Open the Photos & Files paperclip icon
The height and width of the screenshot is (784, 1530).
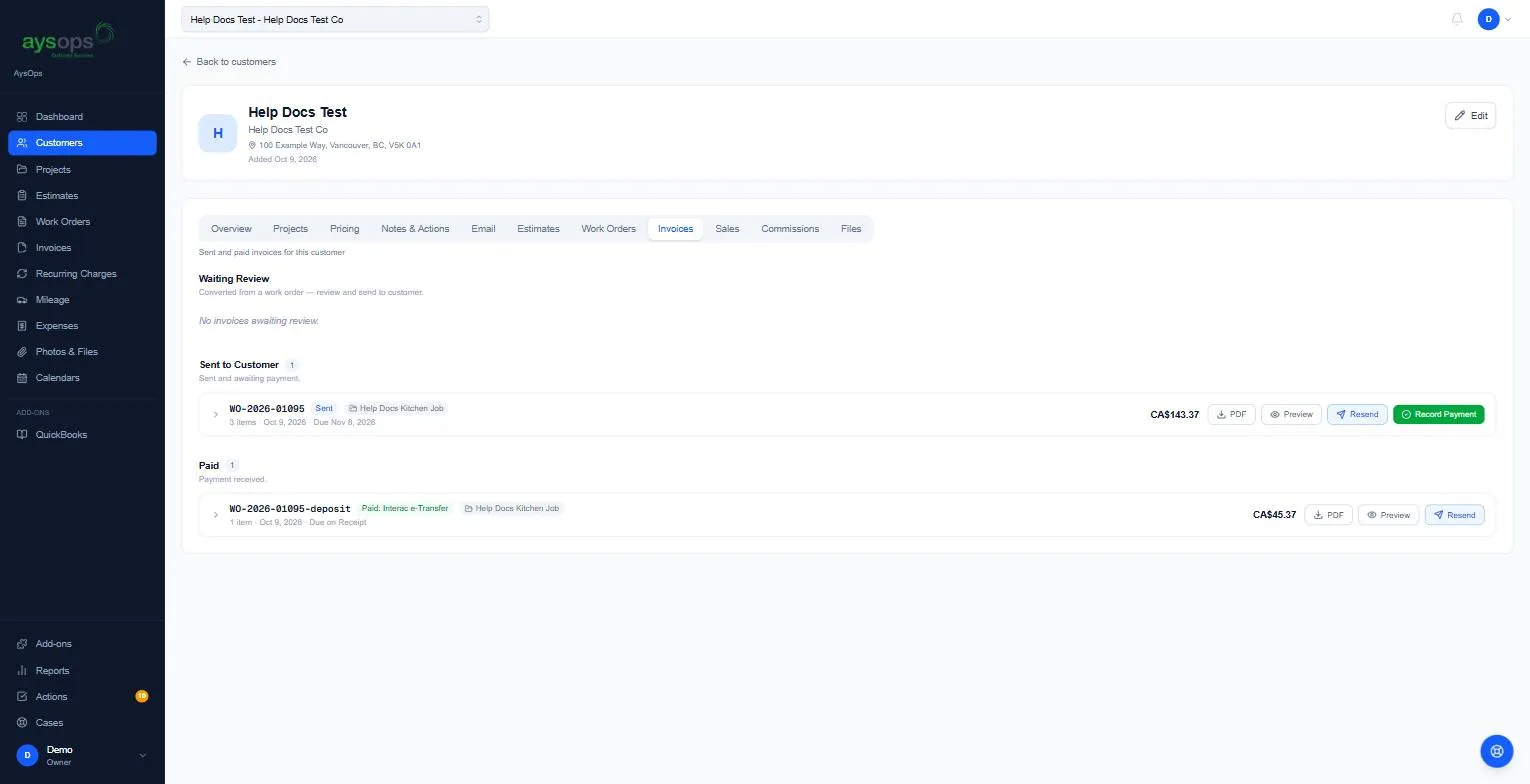point(22,351)
